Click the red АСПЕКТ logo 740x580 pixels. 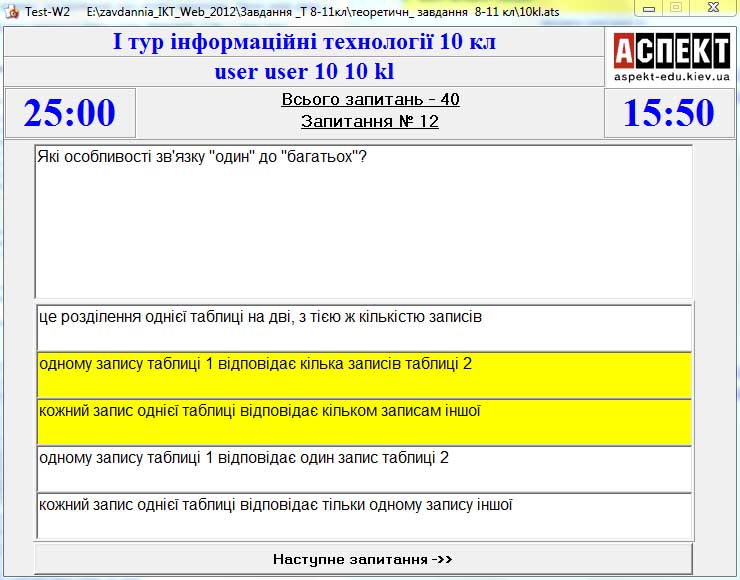(671, 50)
